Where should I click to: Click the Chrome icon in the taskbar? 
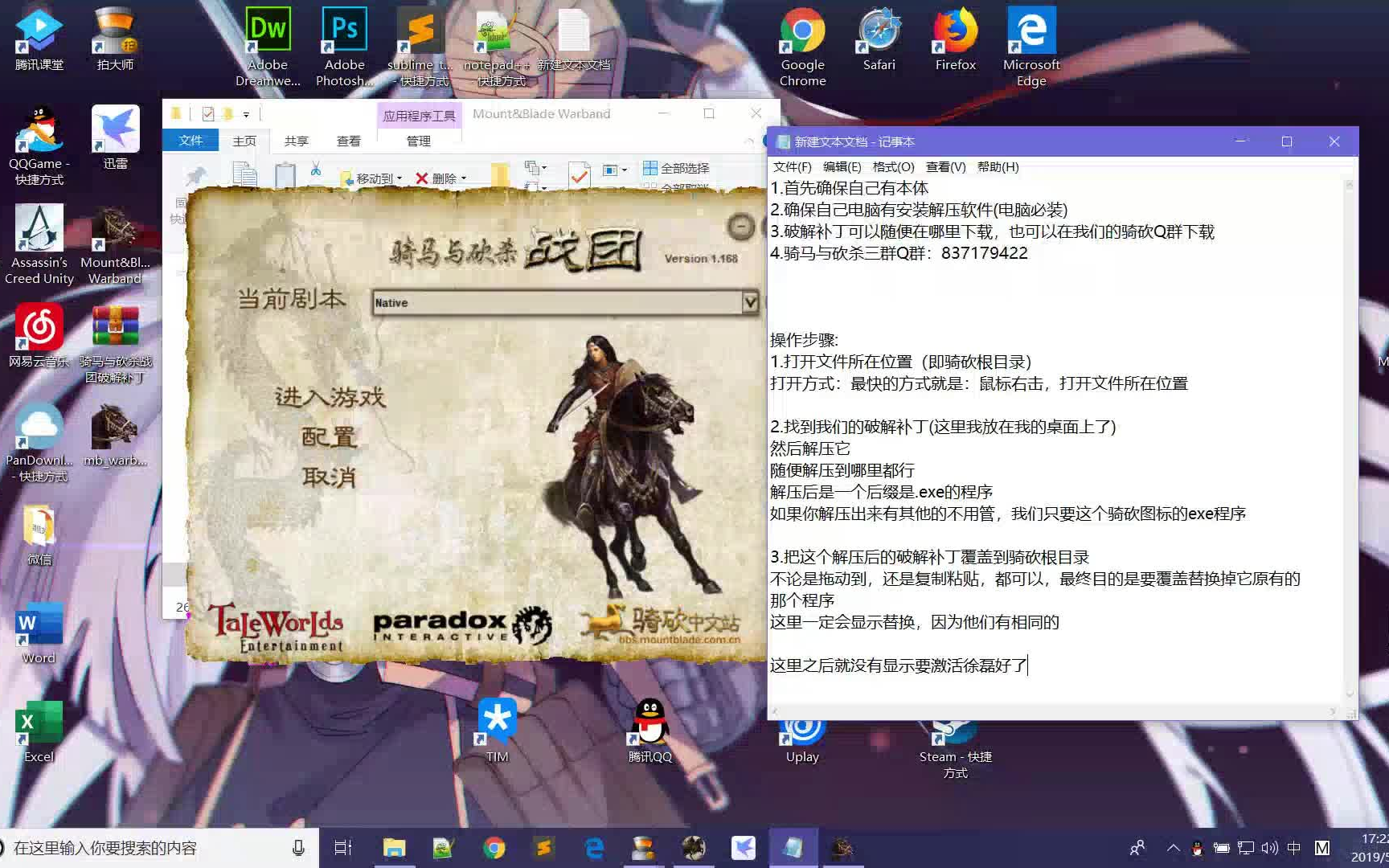pos(494,848)
